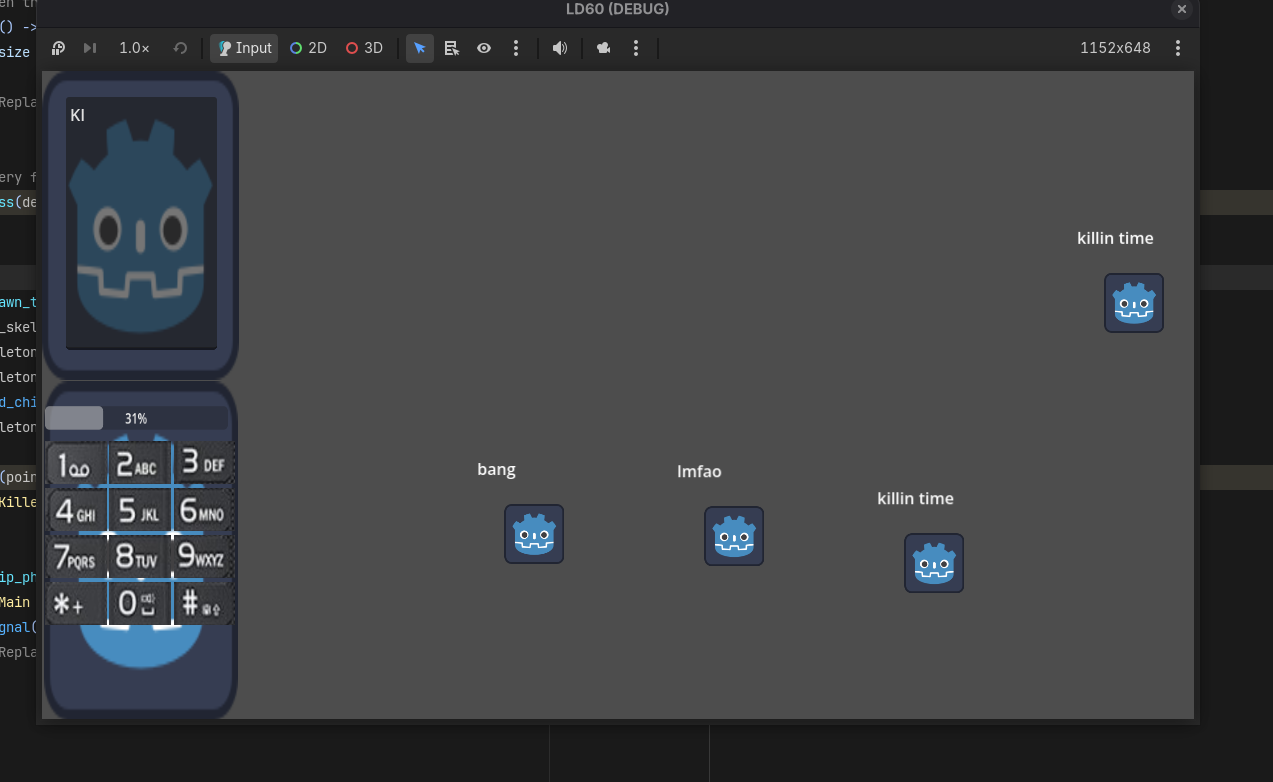This screenshot has height=782, width=1273.
Task: Click phone keypad key 2 ABC
Action: click(x=139, y=464)
